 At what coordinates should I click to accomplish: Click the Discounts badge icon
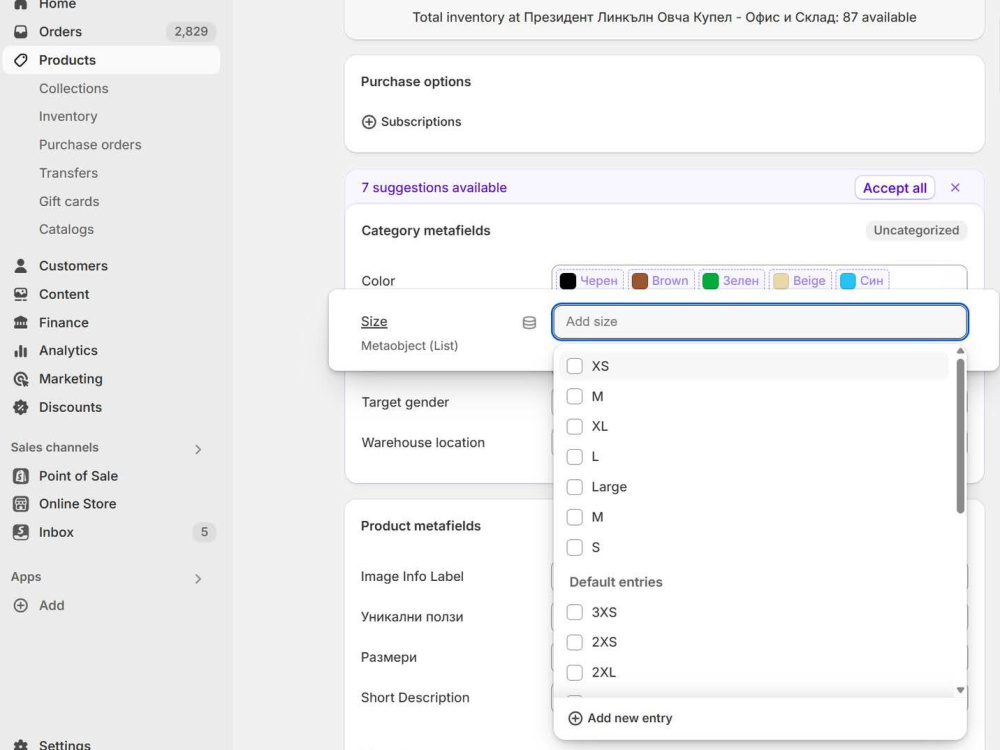(20, 407)
